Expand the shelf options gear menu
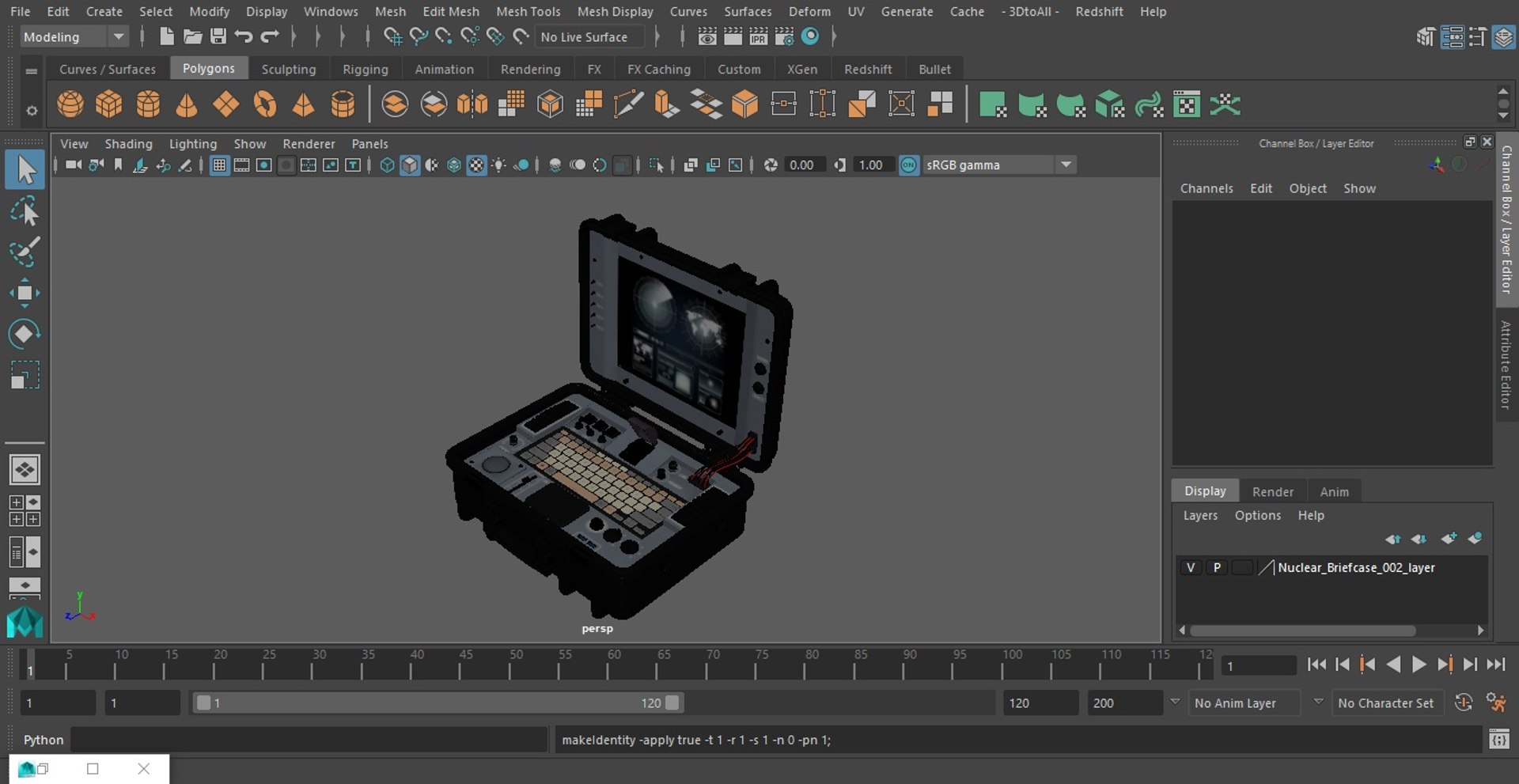This screenshot has width=1519, height=784. click(32, 111)
